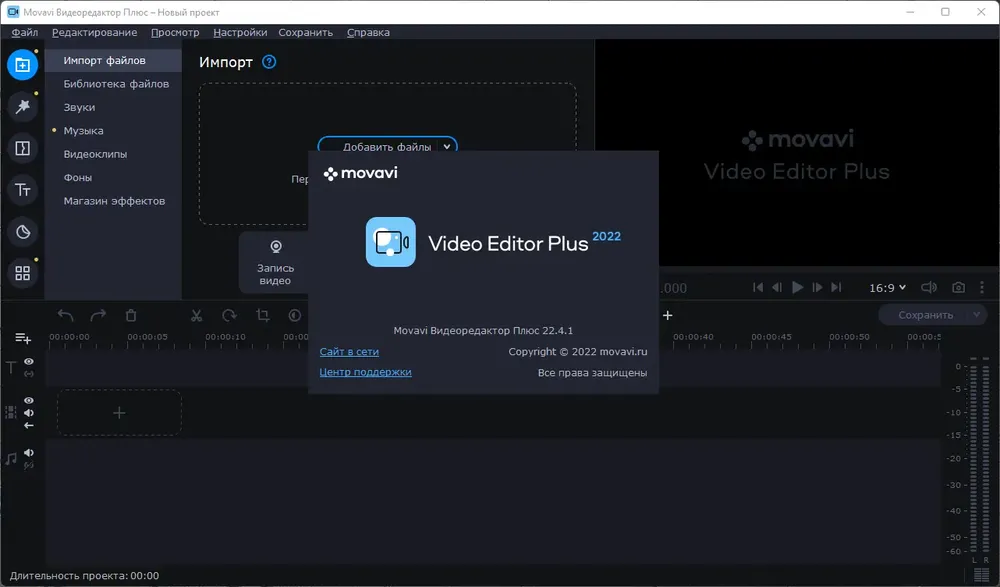Open the Справка menu
The image size is (1000, 587).
pyautogui.click(x=368, y=33)
